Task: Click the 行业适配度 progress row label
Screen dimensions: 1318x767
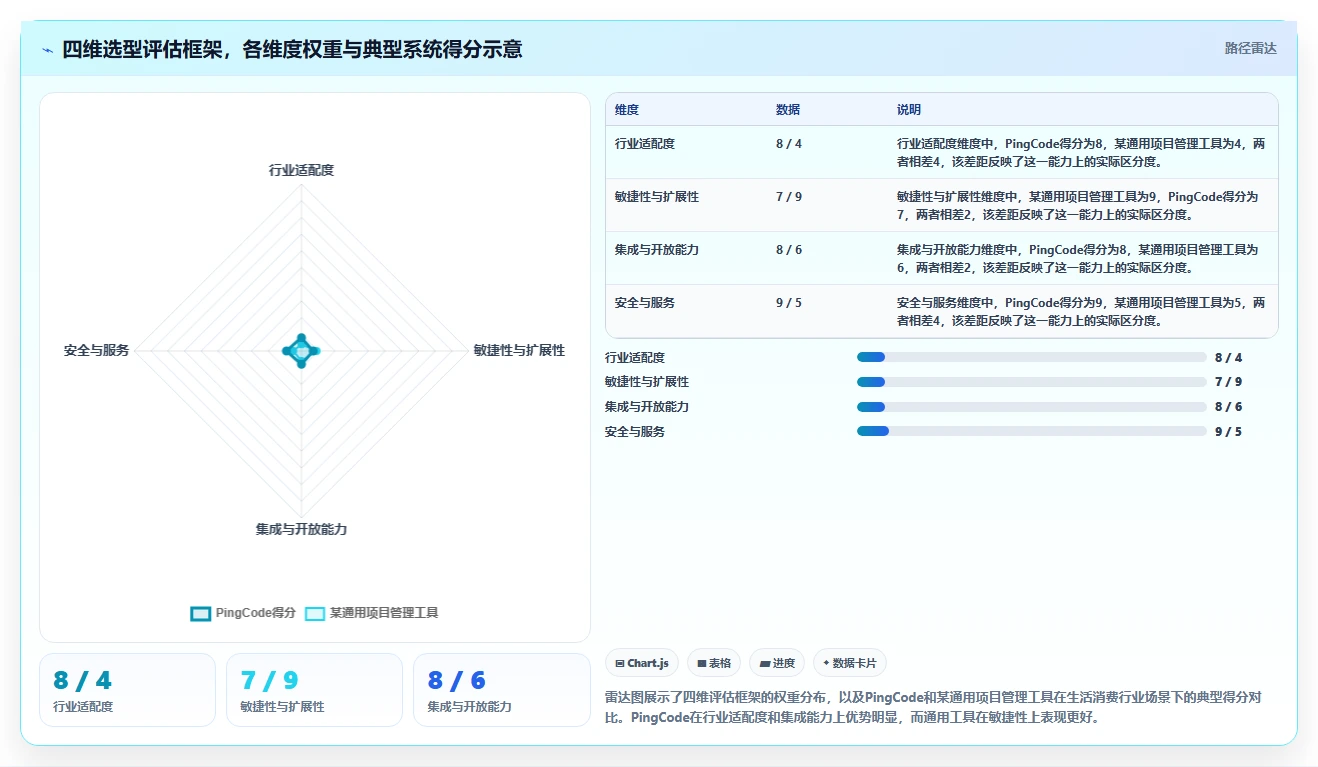Action: [x=635, y=357]
